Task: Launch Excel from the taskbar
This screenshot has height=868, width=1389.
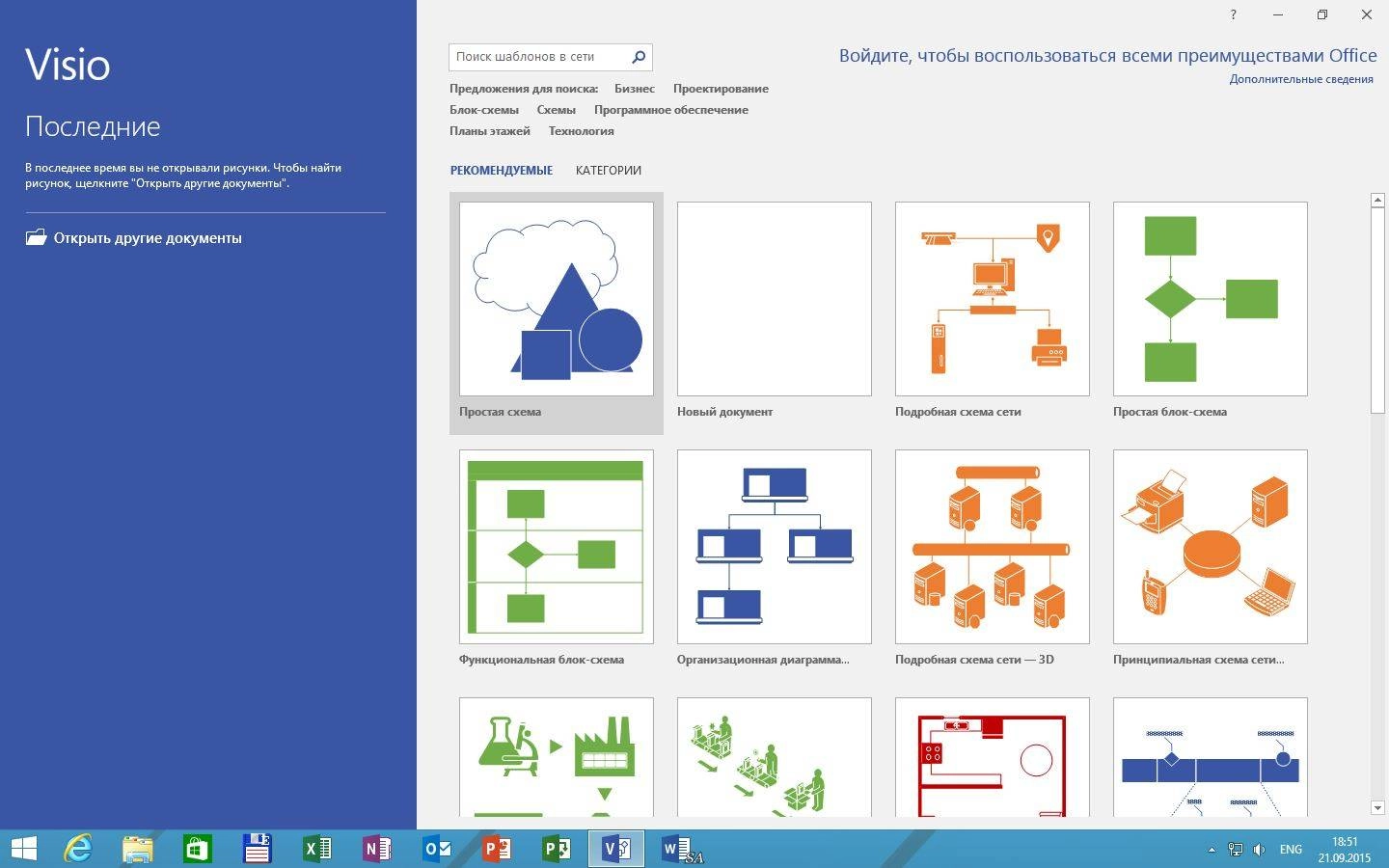Action: click(x=317, y=849)
